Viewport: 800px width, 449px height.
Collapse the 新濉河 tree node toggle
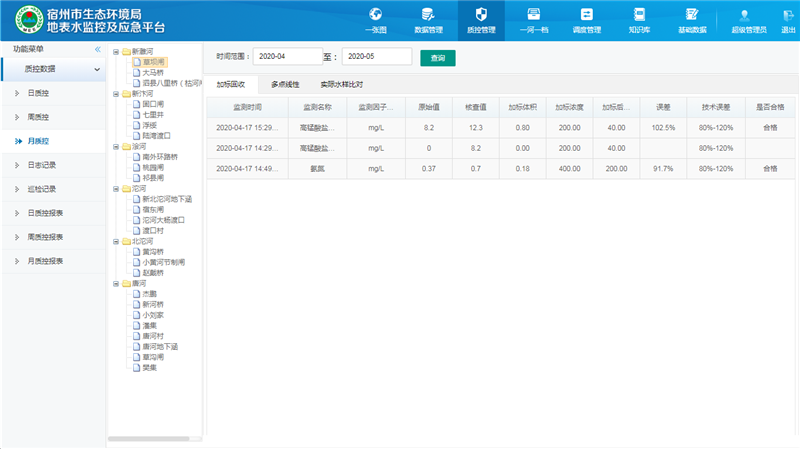pyautogui.click(x=116, y=52)
